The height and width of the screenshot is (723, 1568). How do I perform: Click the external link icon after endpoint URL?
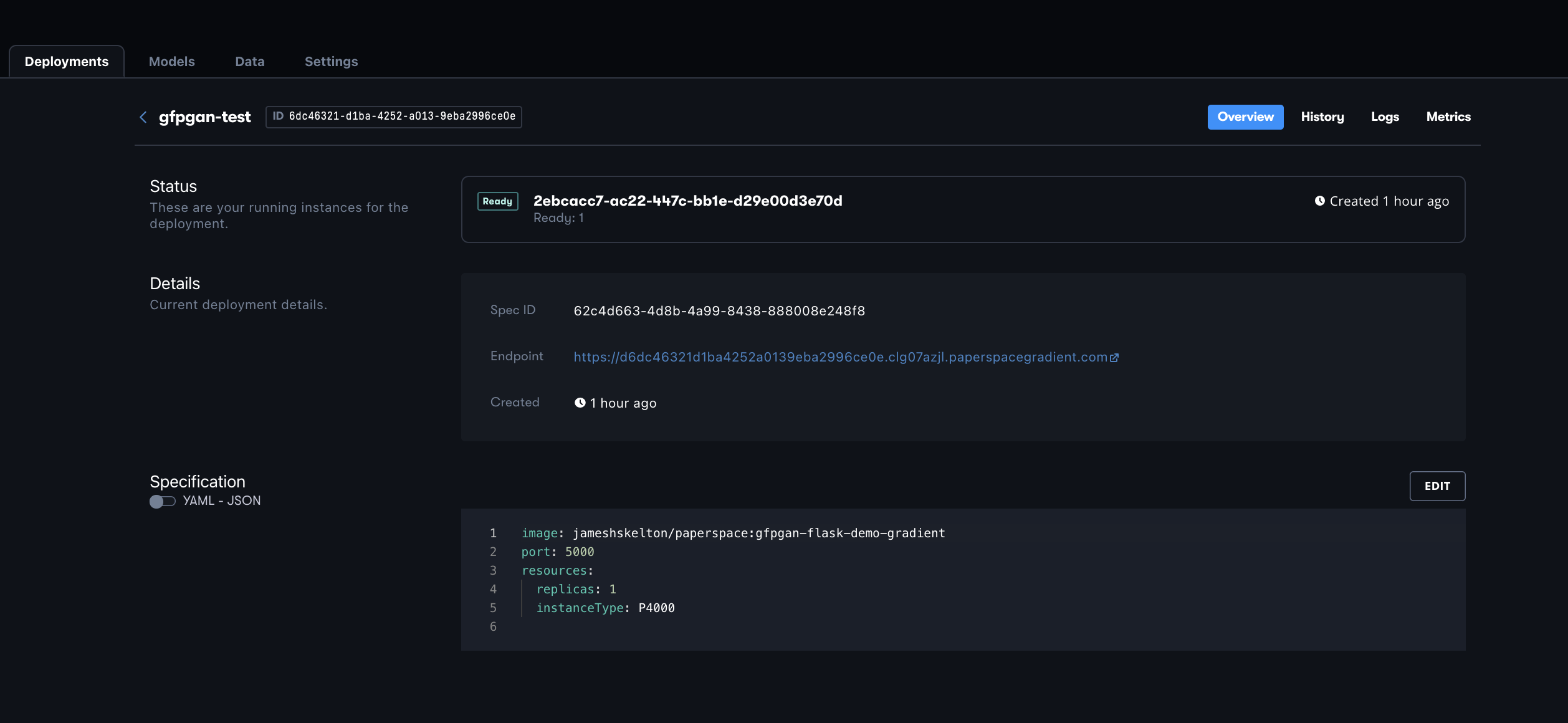click(x=1114, y=358)
